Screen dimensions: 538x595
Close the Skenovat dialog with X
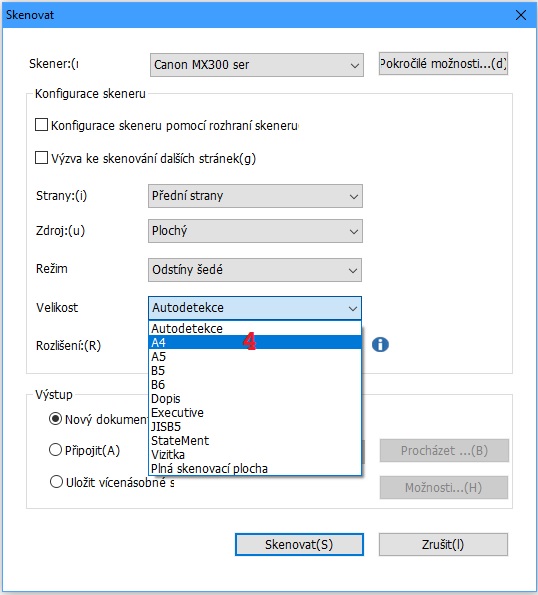(521, 15)
